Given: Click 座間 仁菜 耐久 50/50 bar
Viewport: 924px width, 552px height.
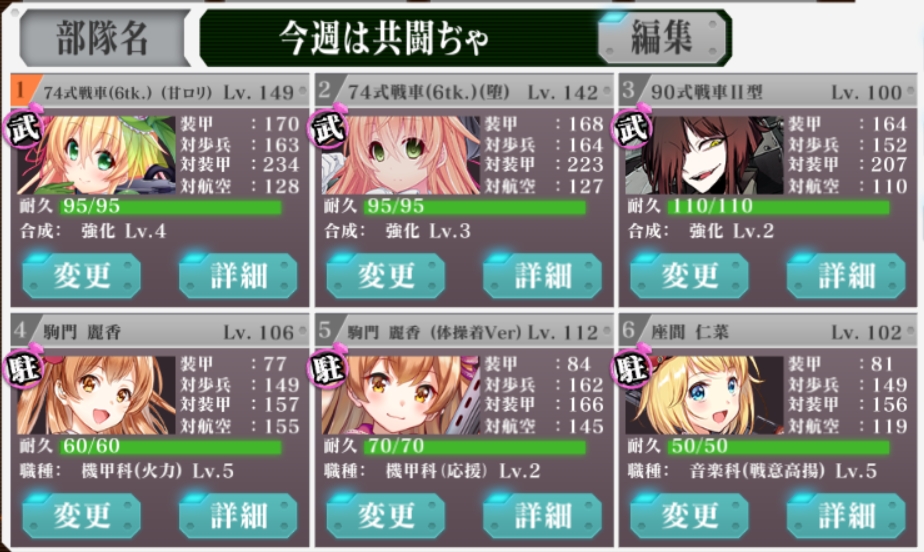Looking at the screenshot, I should (x=778, y=446).
